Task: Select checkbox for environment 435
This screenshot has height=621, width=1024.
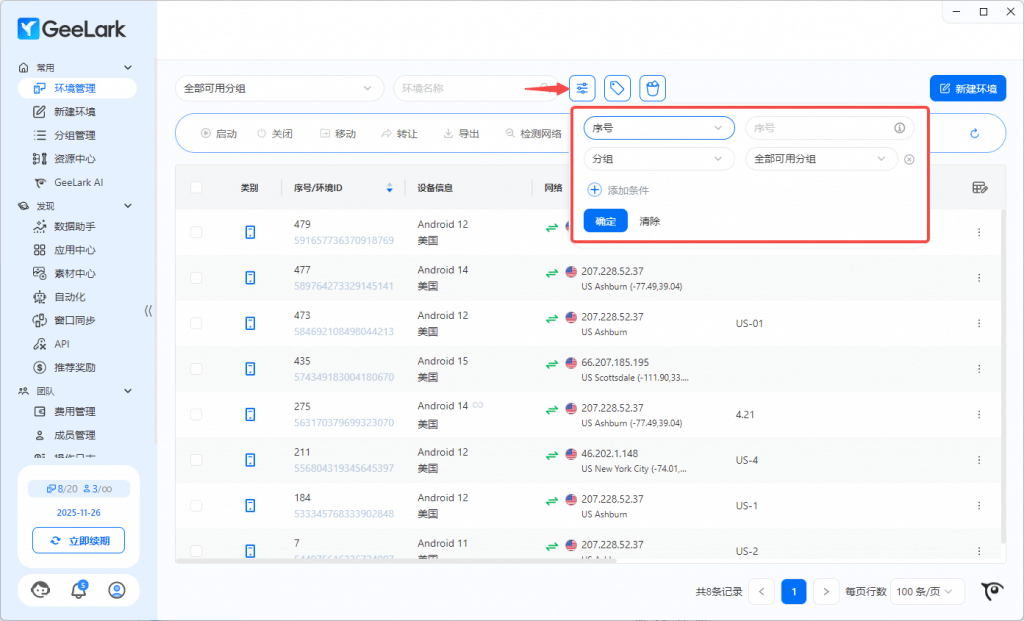Action: (196, 369)
